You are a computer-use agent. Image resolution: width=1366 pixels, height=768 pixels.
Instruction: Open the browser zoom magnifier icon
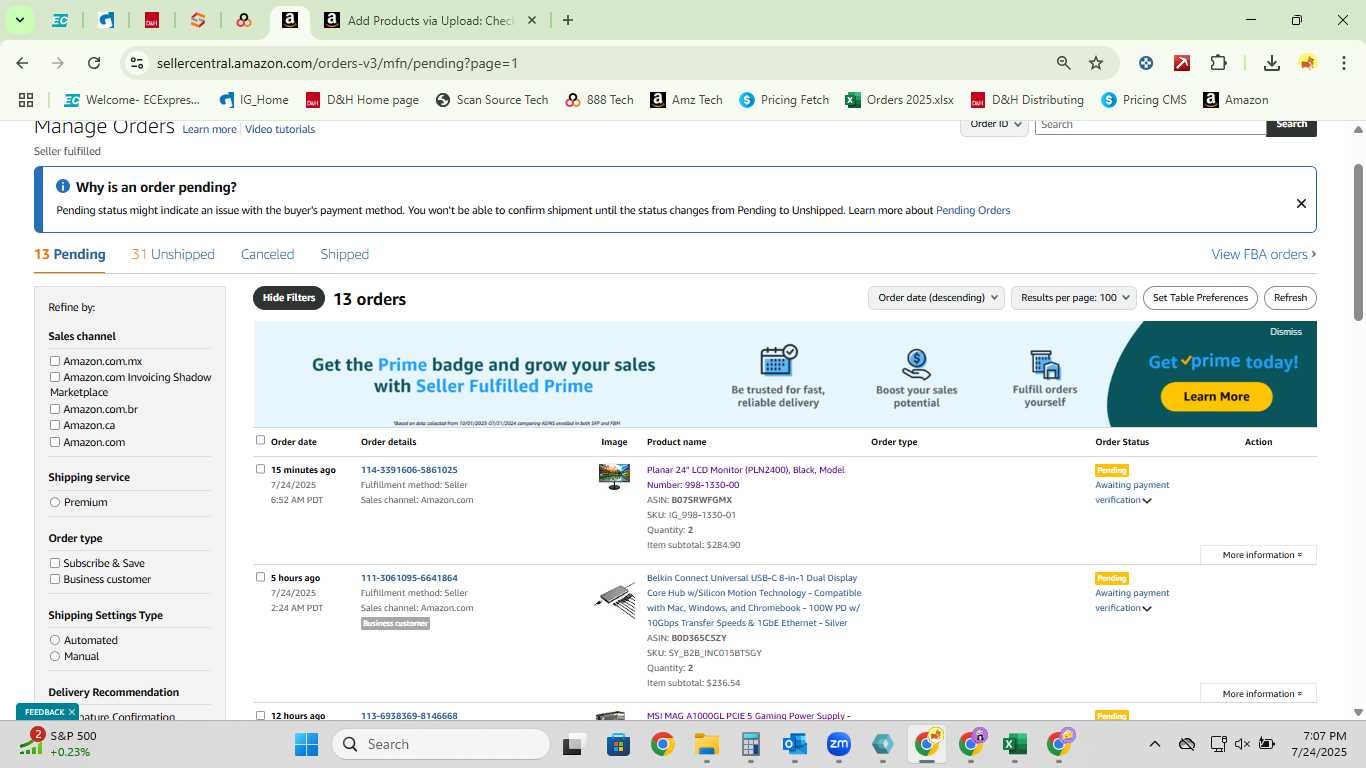click(x=1064, y=63)
